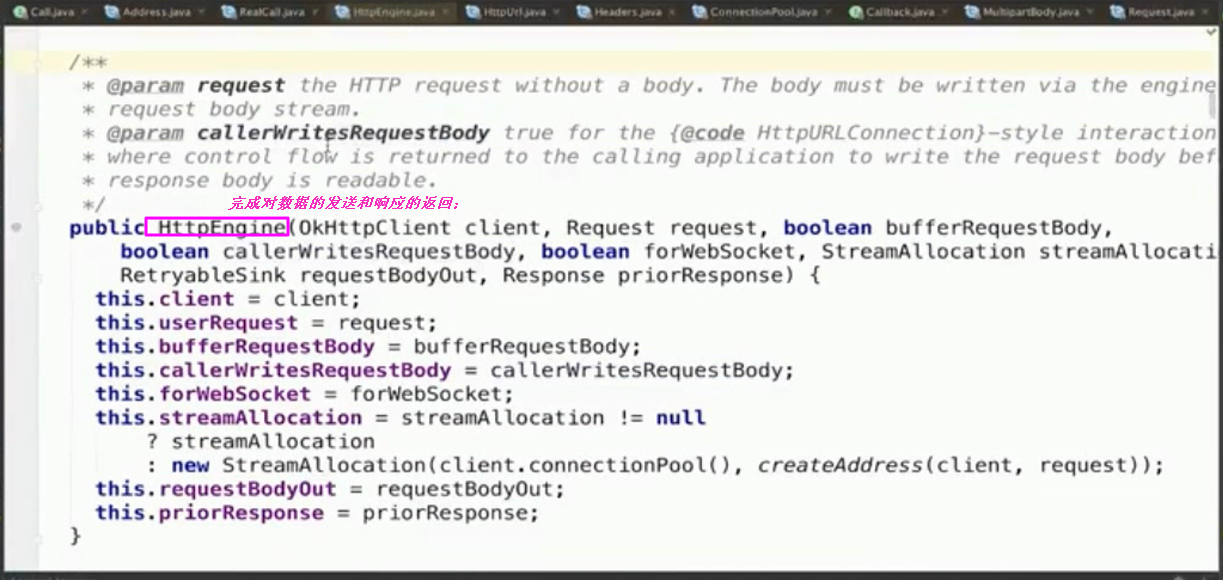Switch to the Callback.java tab
Viewport: 1223px width, 580px height.
(900, 13)
